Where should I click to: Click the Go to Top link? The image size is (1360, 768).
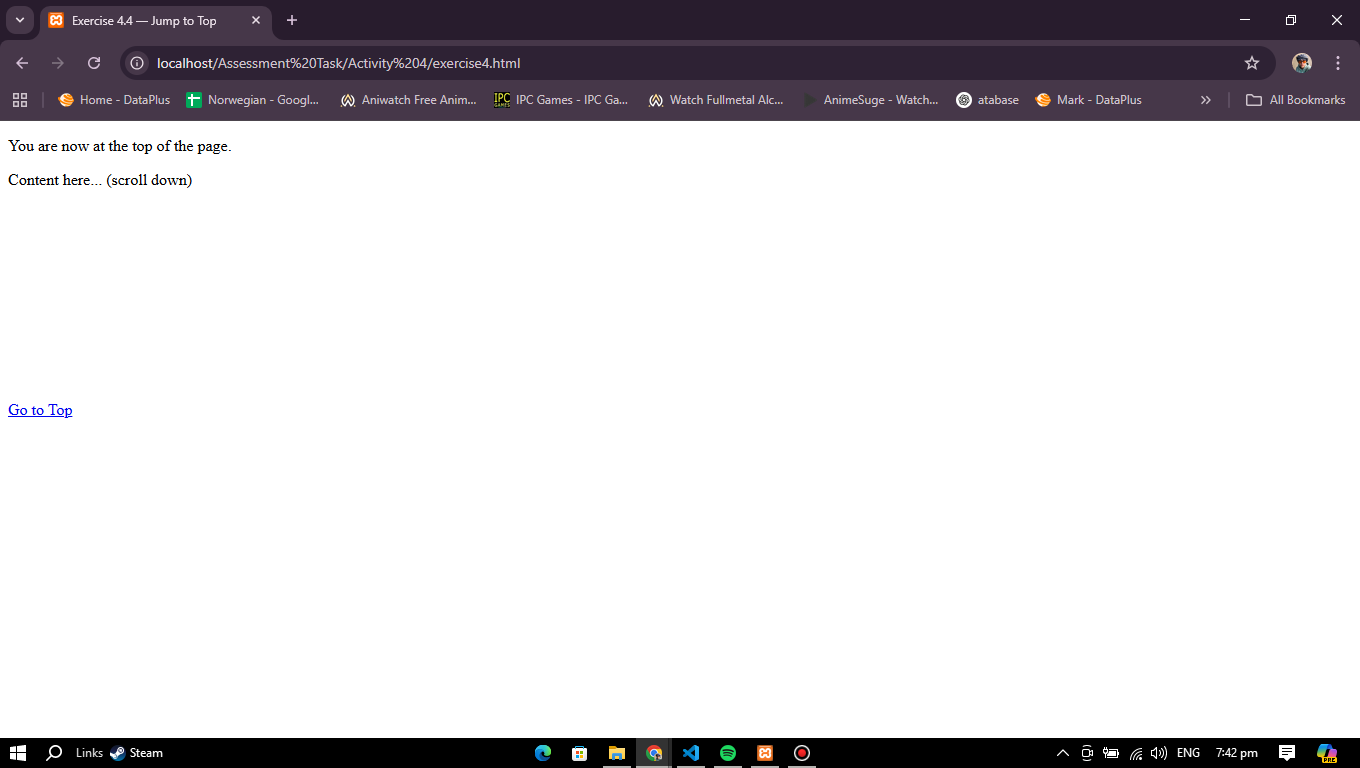tap(40, 410)
